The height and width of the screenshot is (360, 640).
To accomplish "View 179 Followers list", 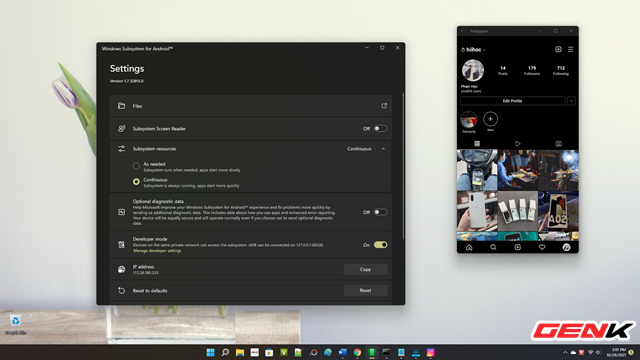I will [x=532, y=71].
